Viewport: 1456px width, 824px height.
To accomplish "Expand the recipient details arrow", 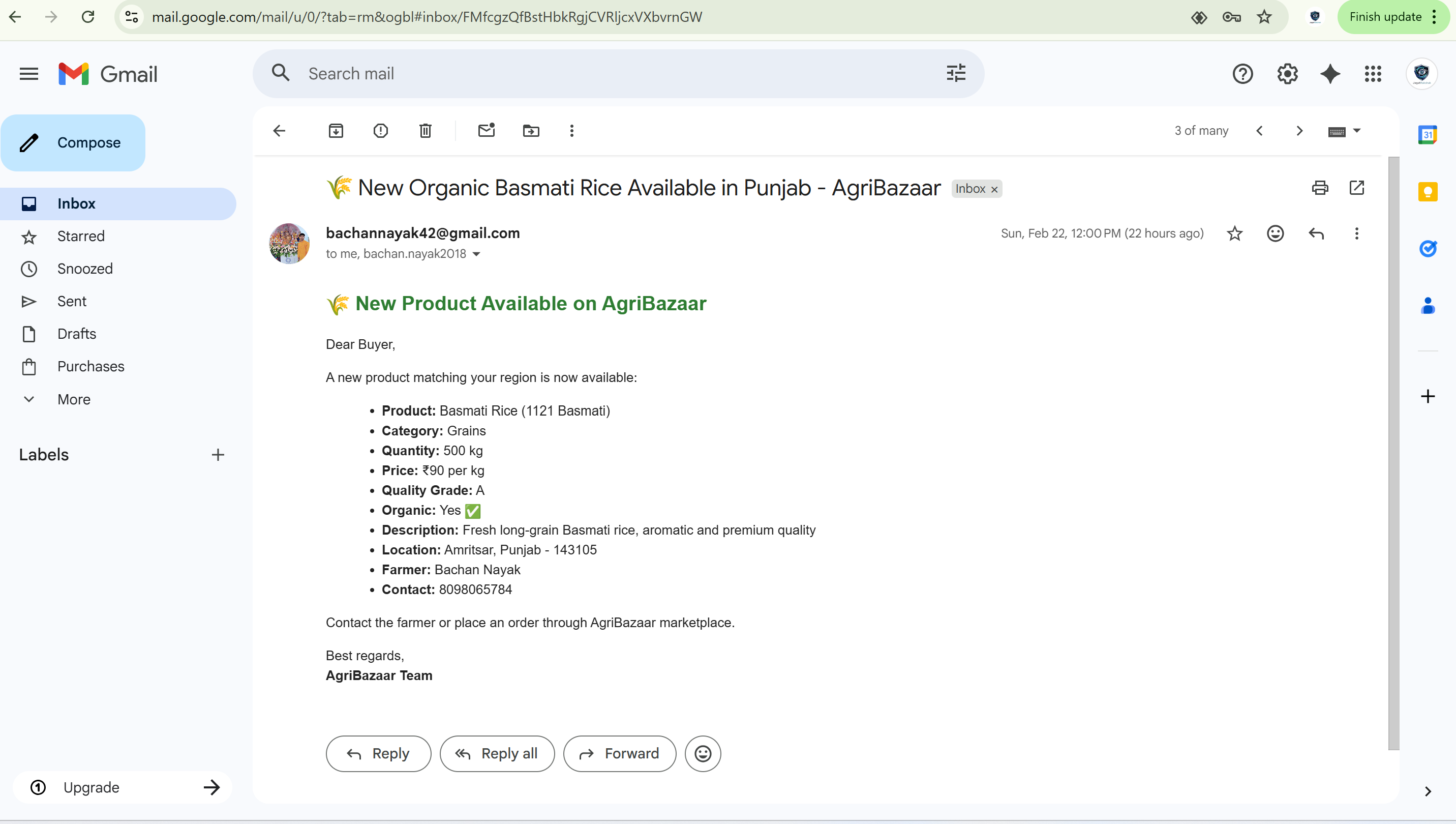I will coord(476,254).
